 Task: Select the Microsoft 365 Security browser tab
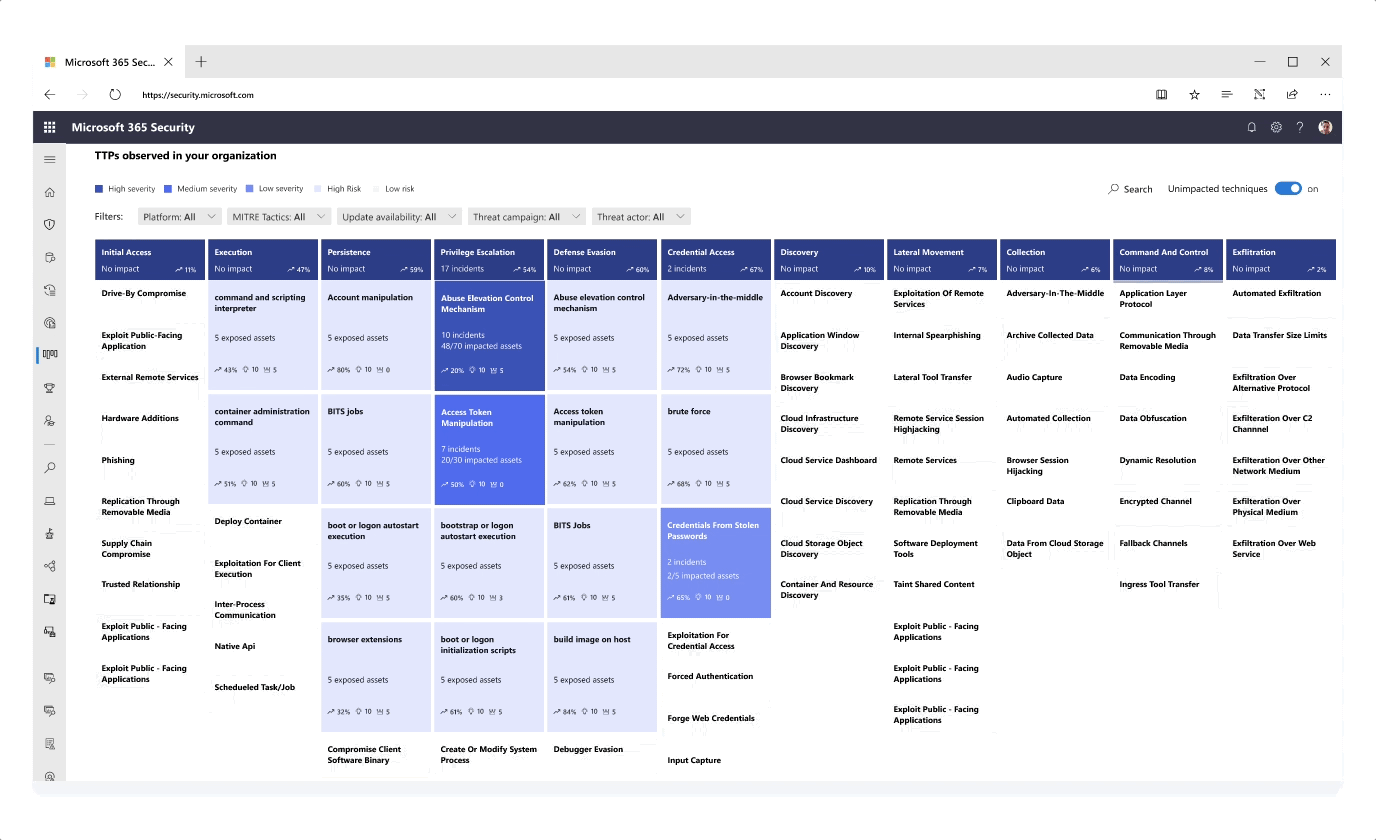click(109, 62)
